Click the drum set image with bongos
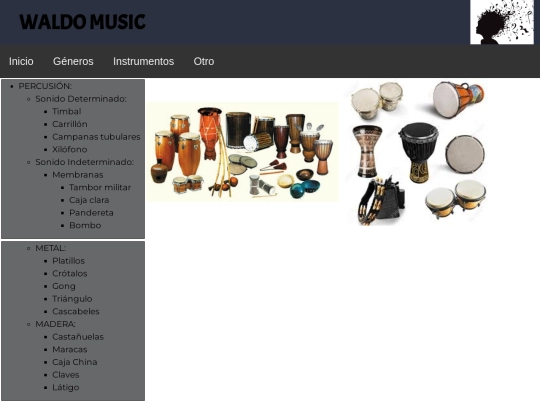Image resolution: width=540 pixels, height=405 pixels. click(x=416, y=153)
